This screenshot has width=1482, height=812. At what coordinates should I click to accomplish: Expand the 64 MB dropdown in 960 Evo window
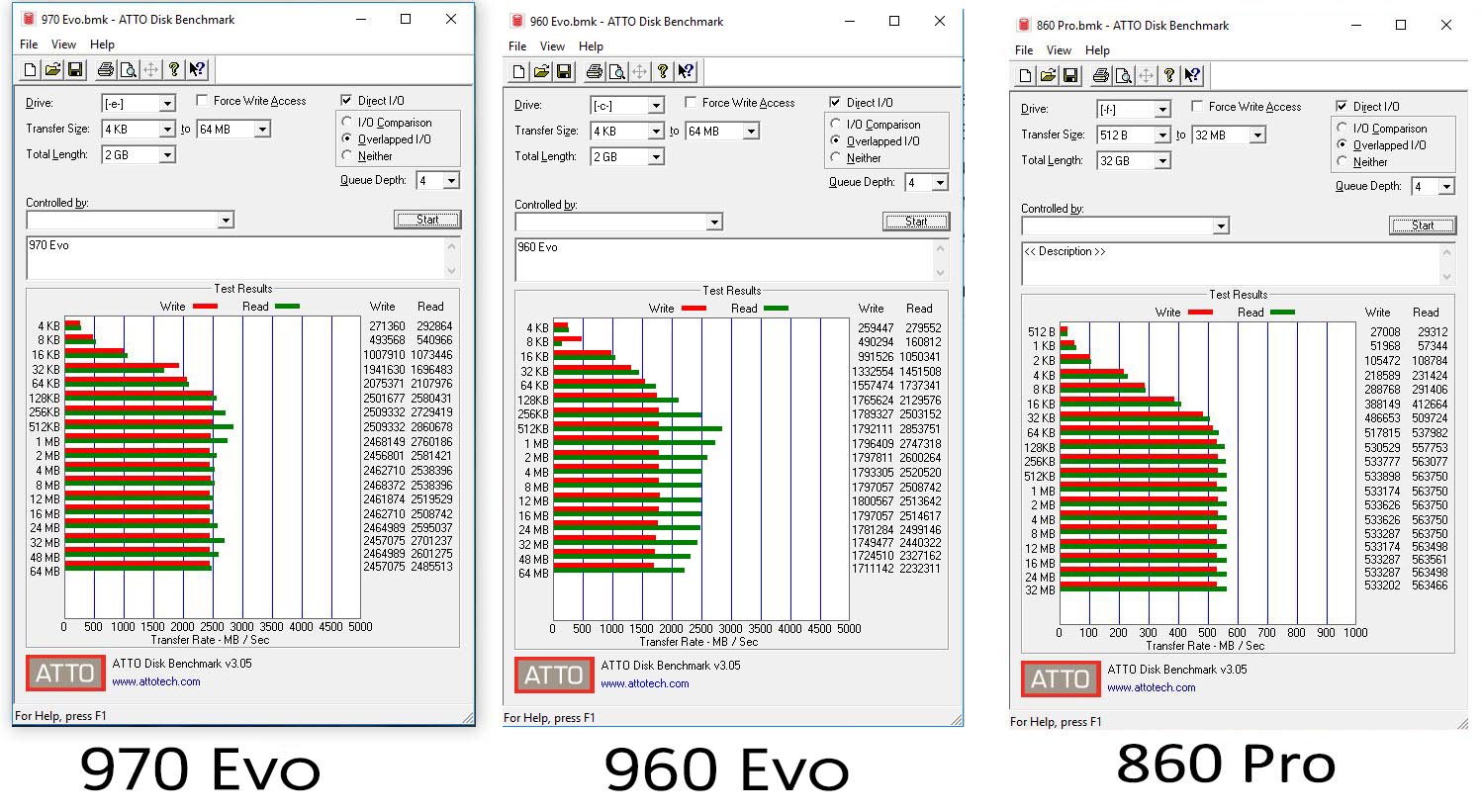point(751,132)
